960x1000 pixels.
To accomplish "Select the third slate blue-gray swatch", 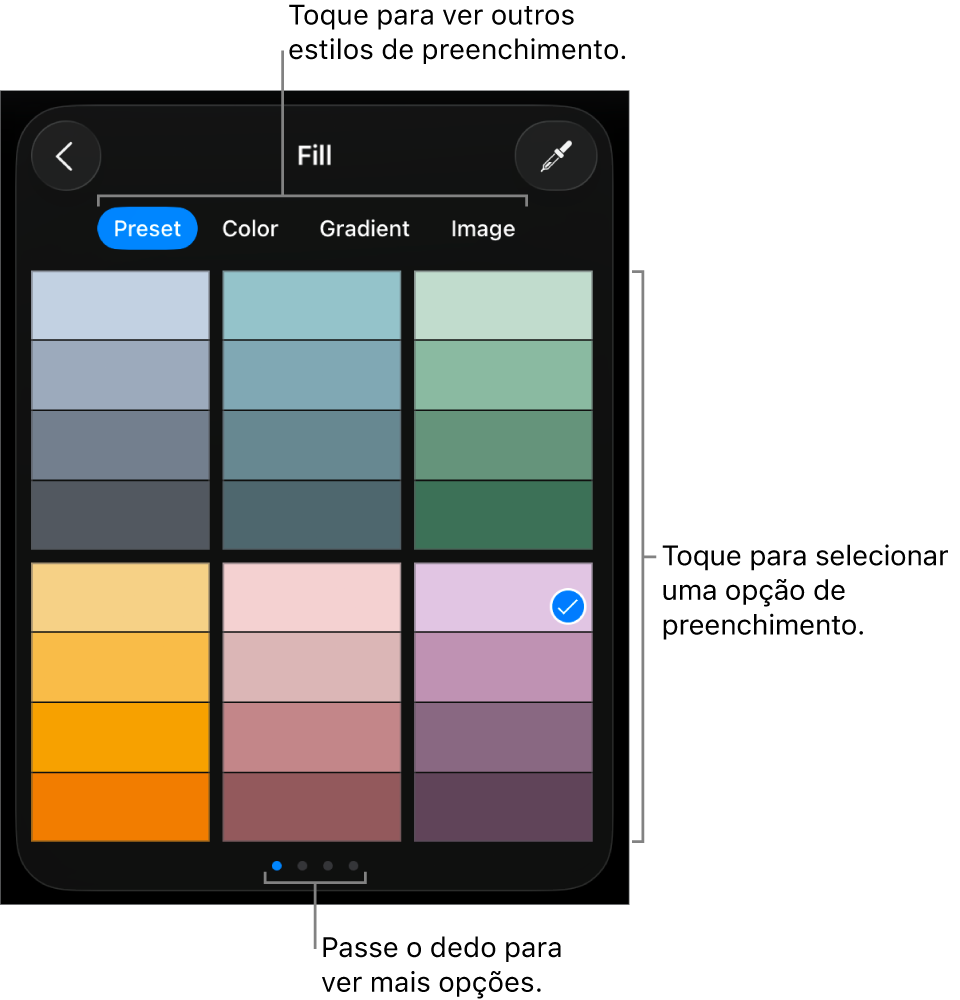I will 121,445.
